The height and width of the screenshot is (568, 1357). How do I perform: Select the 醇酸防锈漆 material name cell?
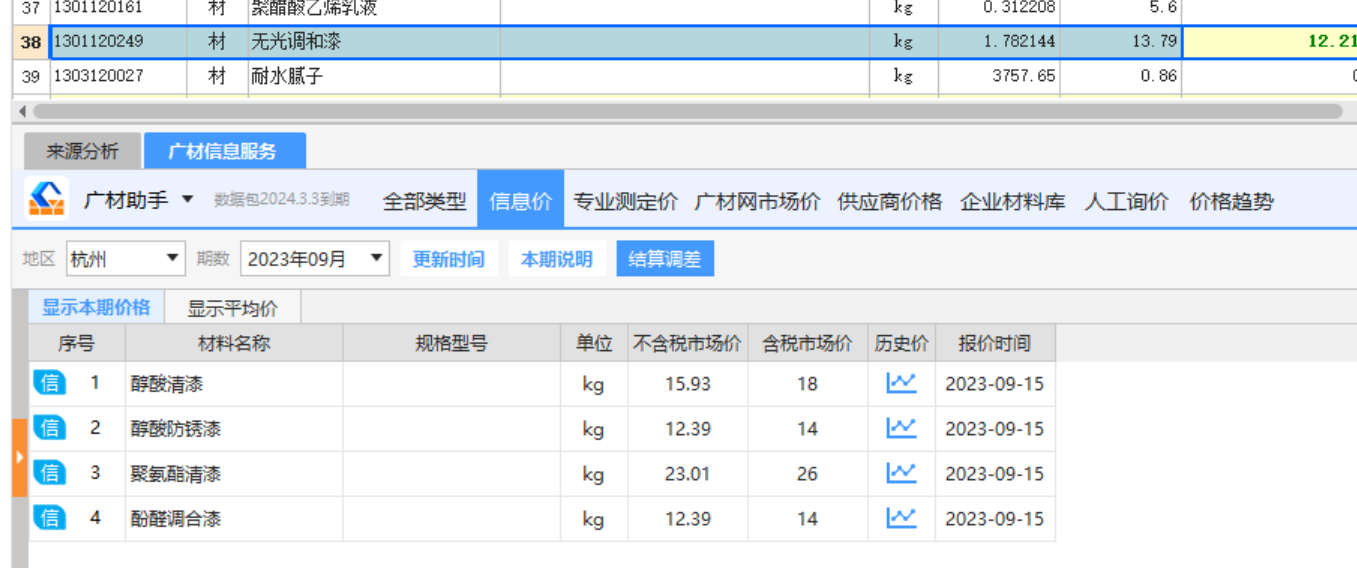click(x=234, y=429)
